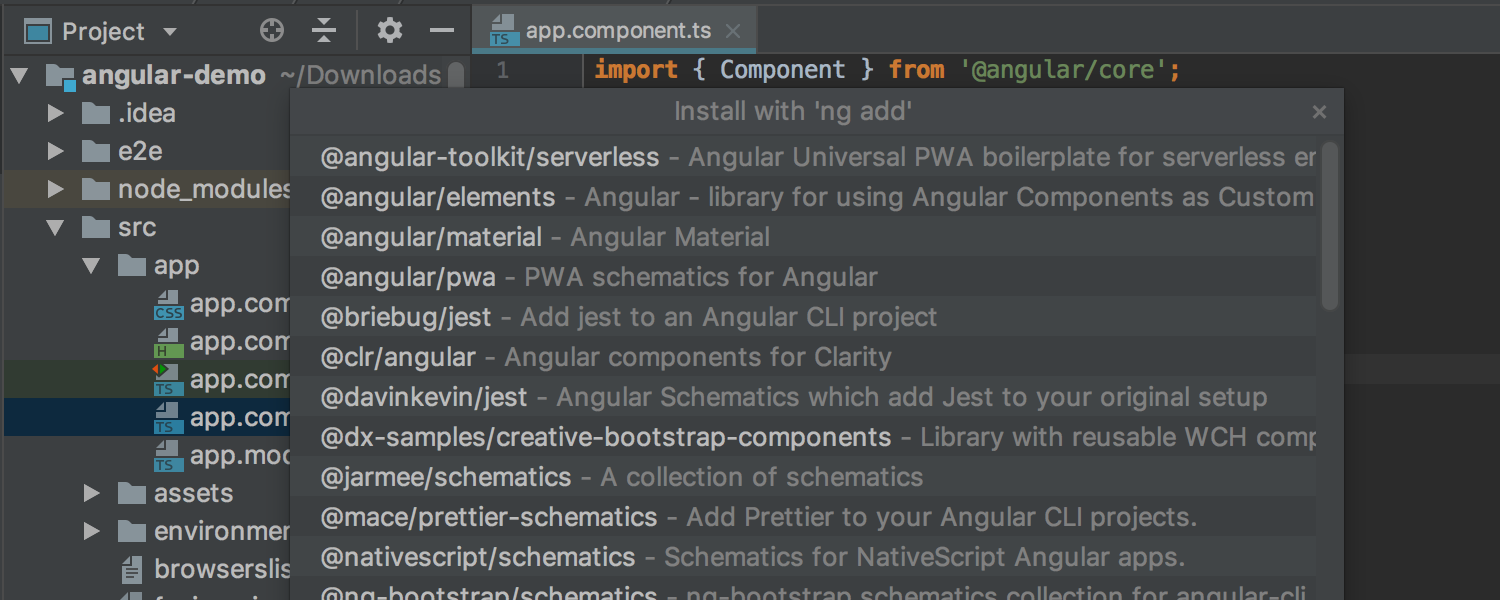Click the Collapse All icon in Project toolbar
This screenshot has height=600, width=1500.
324,31
